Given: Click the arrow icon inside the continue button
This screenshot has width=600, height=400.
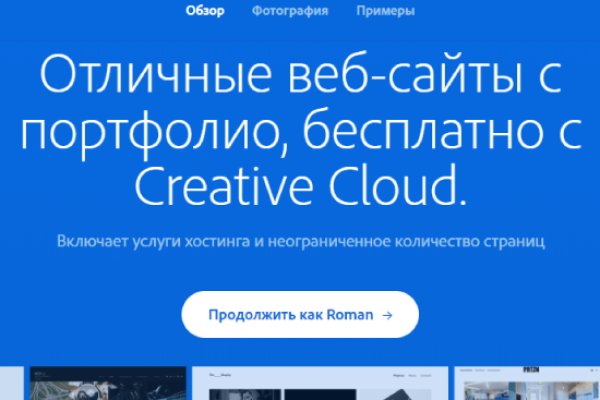Looking at the screenshot, I should [x=387, y=315].
